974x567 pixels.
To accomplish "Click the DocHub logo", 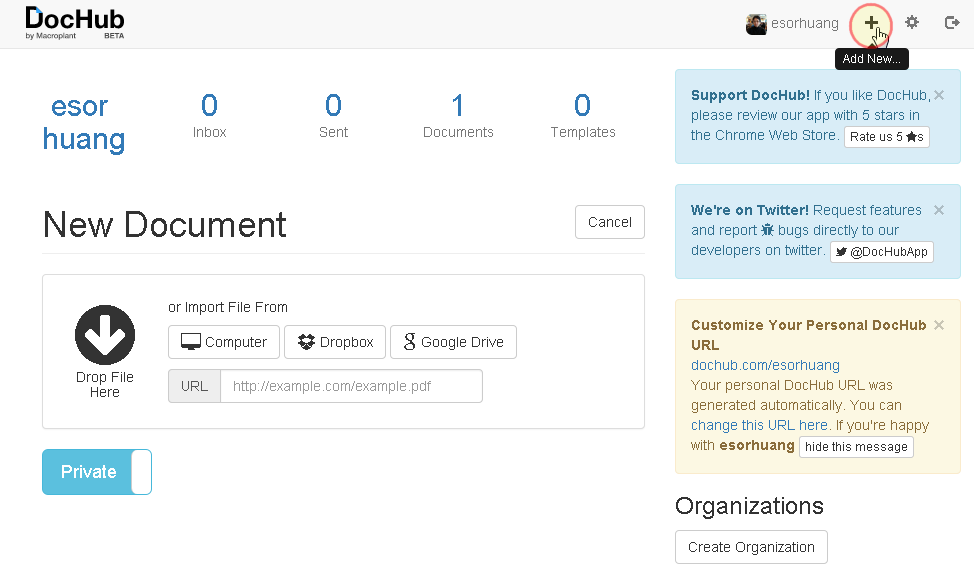I will [x=75, y=23].
